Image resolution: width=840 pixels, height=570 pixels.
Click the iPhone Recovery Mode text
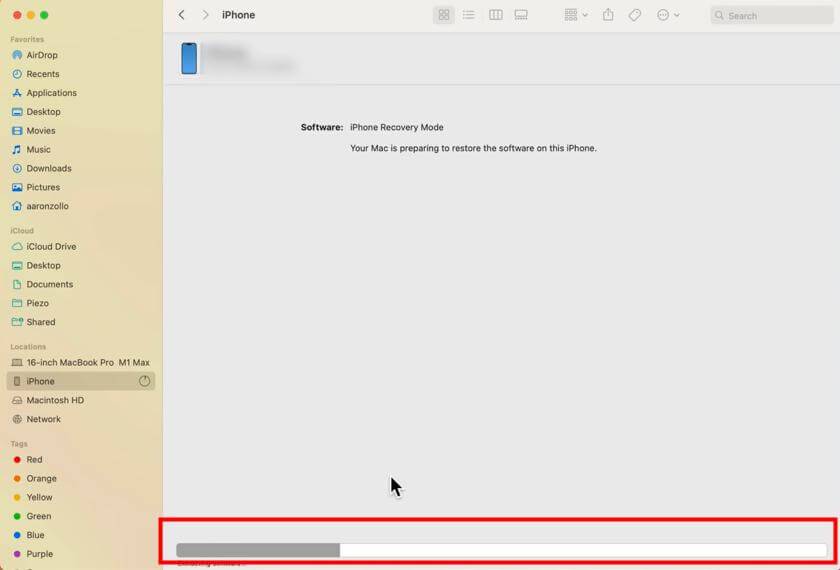(x=396, y=128)
